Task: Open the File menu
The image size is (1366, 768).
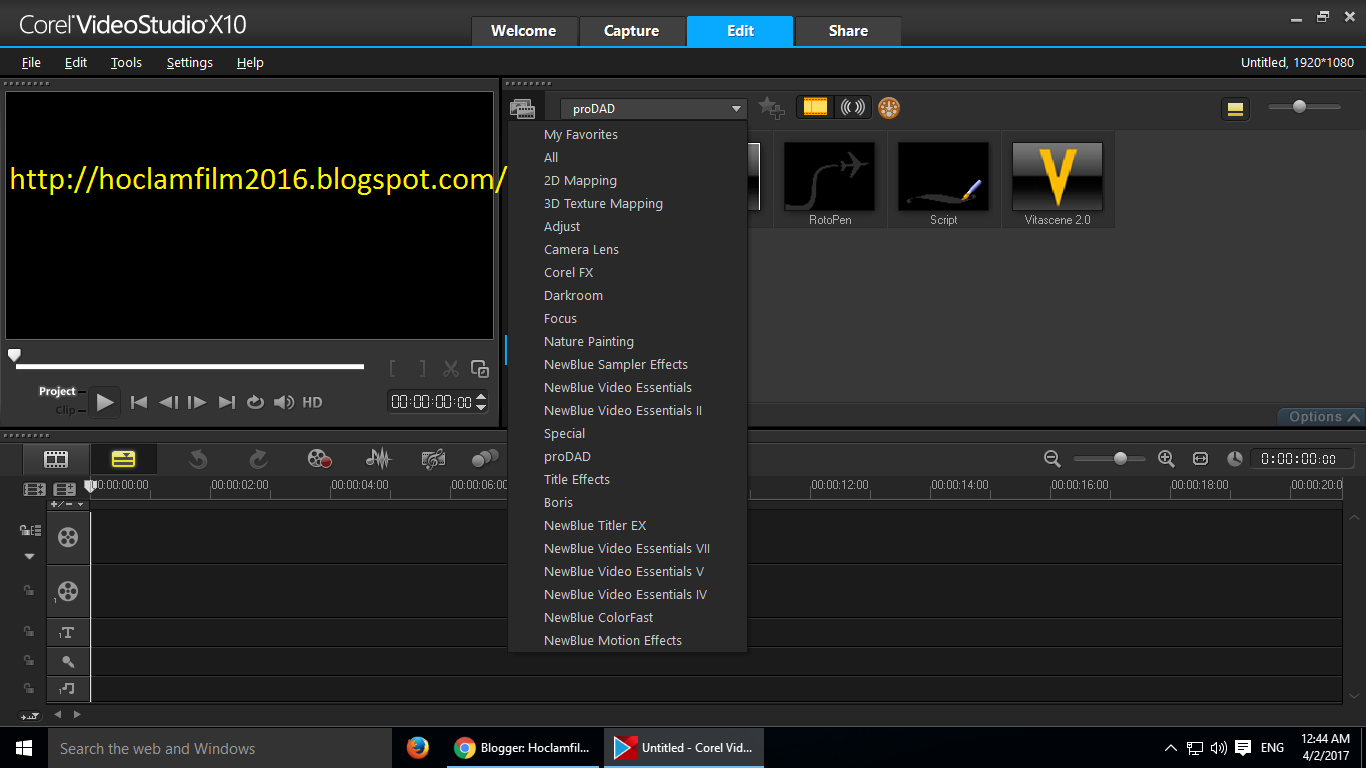Action: click(x=31, y=62)
